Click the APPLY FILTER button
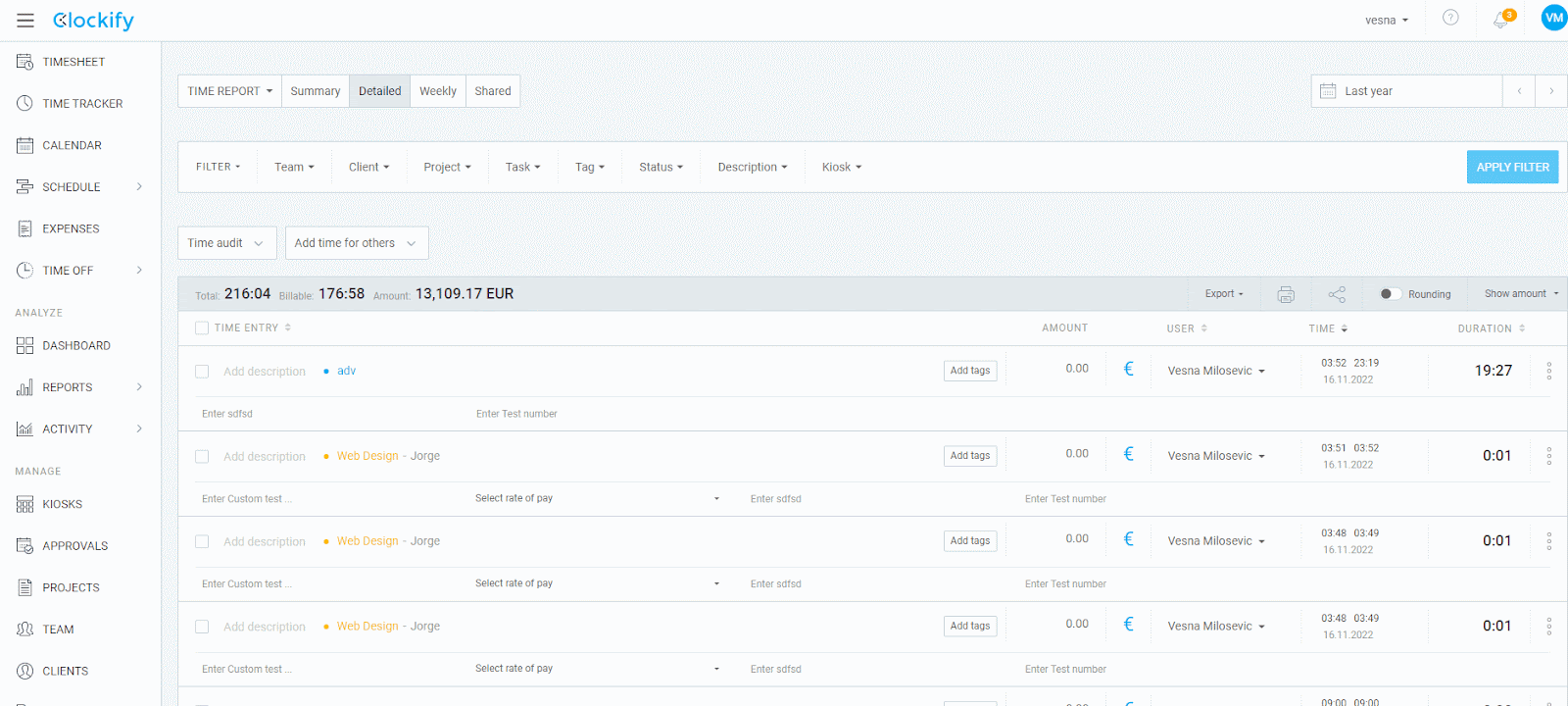This screenshot has width=1568, height=706. point(1512,167)
